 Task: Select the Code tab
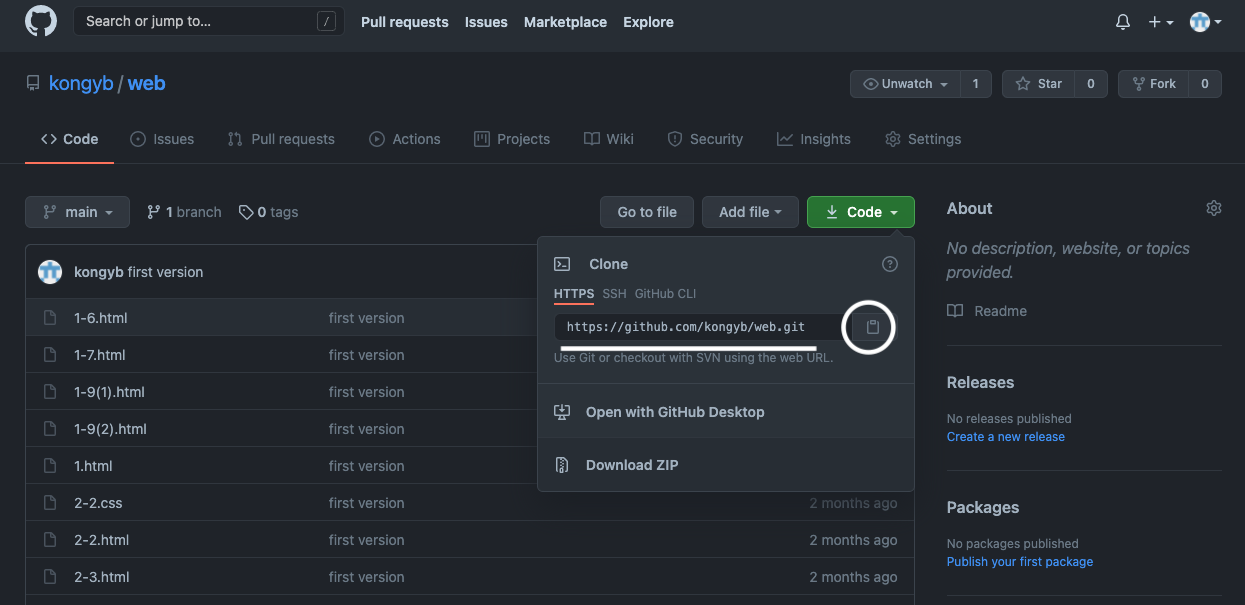tap(69, 139)
